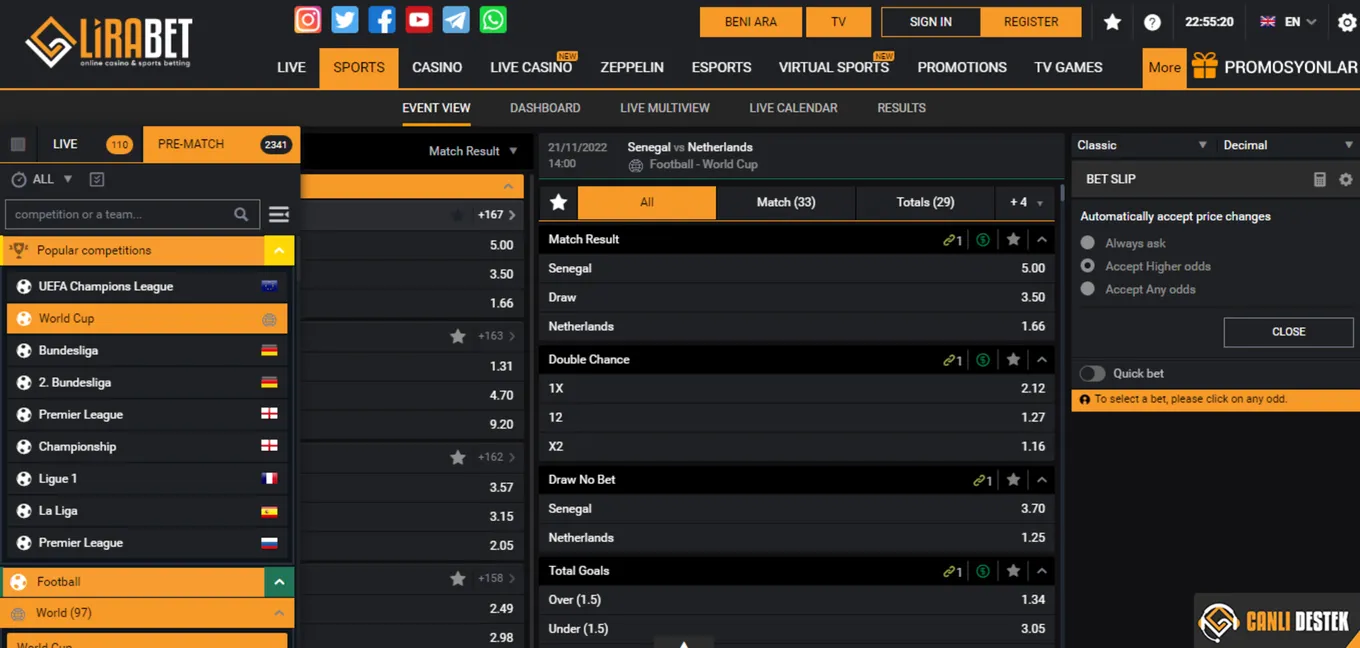Select Accept Higher odds radio option
Viewport: 1360px width, 648px height.
[x=1088, y=266]
